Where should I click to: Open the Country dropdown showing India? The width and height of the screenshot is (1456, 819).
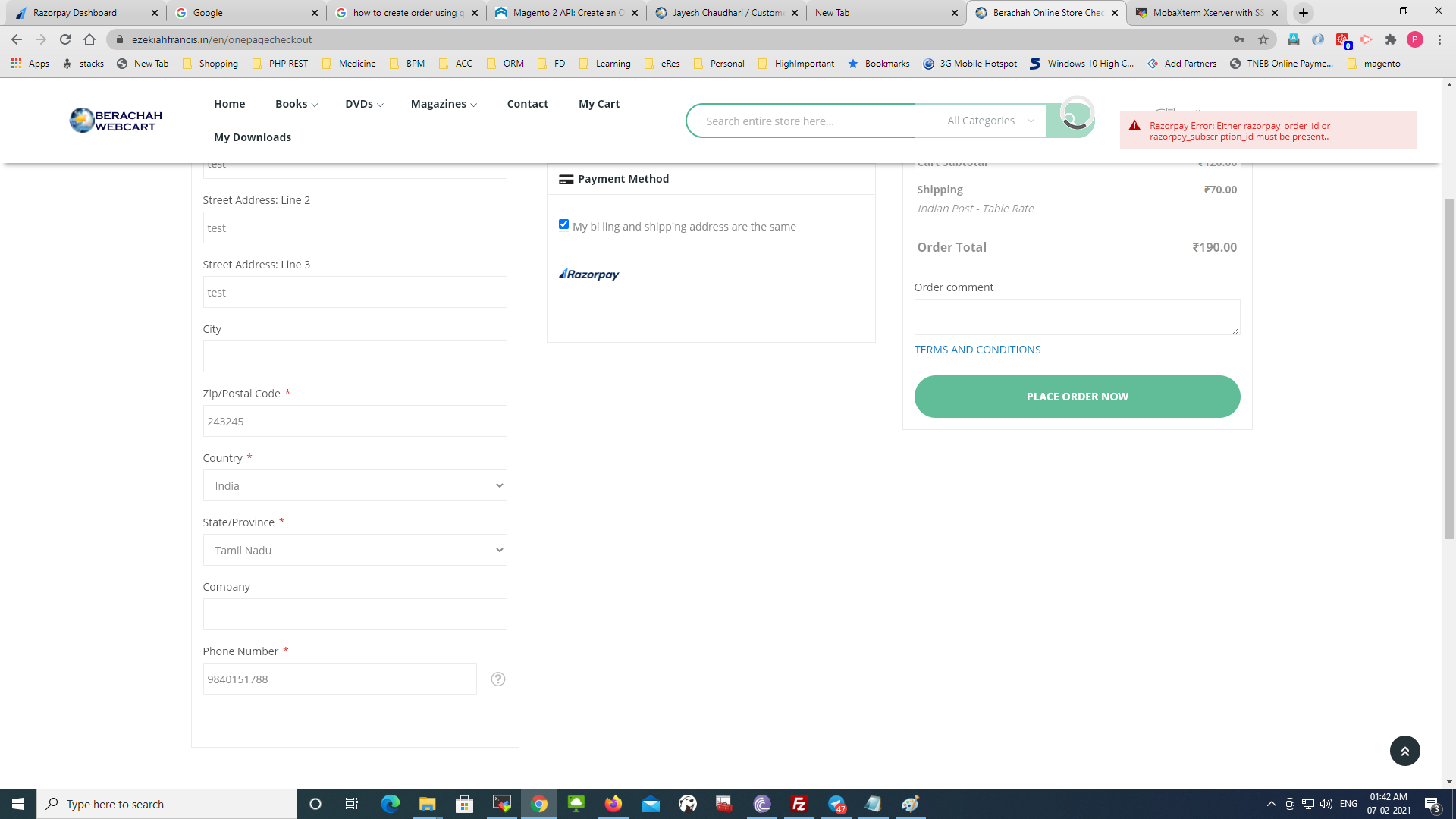coord(354,485)
